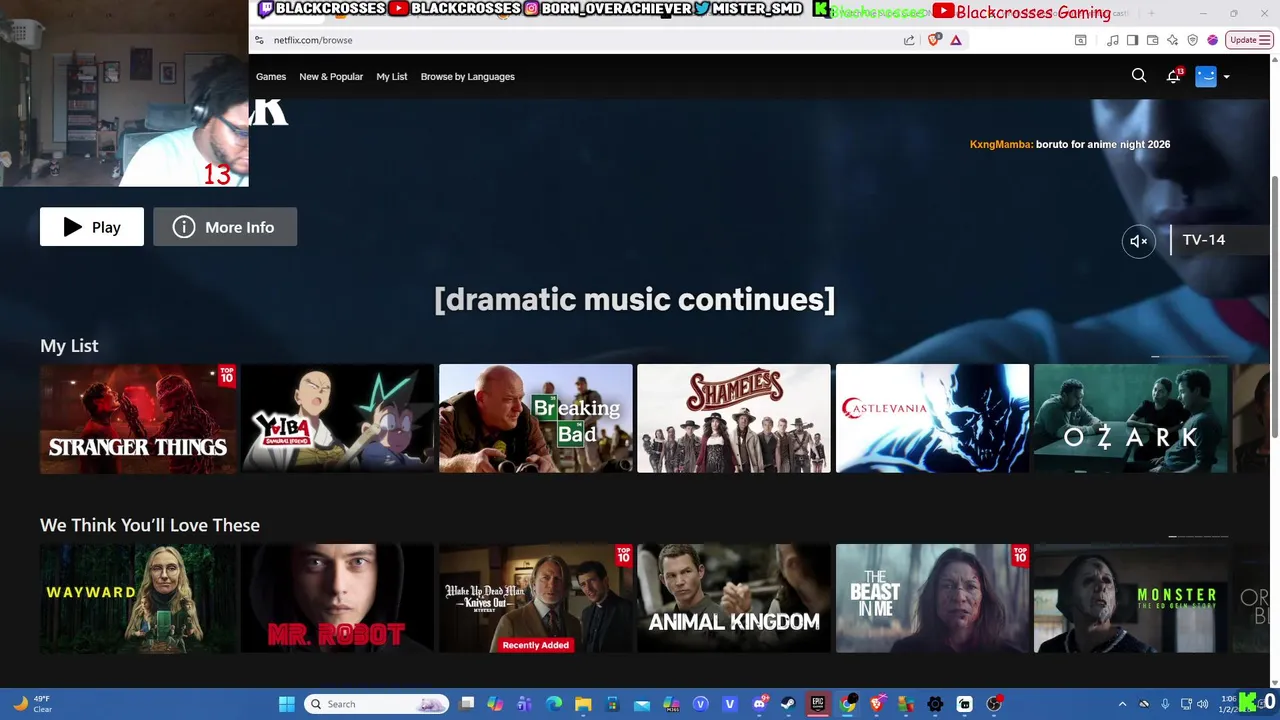Open File Explorer from the taskbar
The image size is (1280, 720).
583,704
